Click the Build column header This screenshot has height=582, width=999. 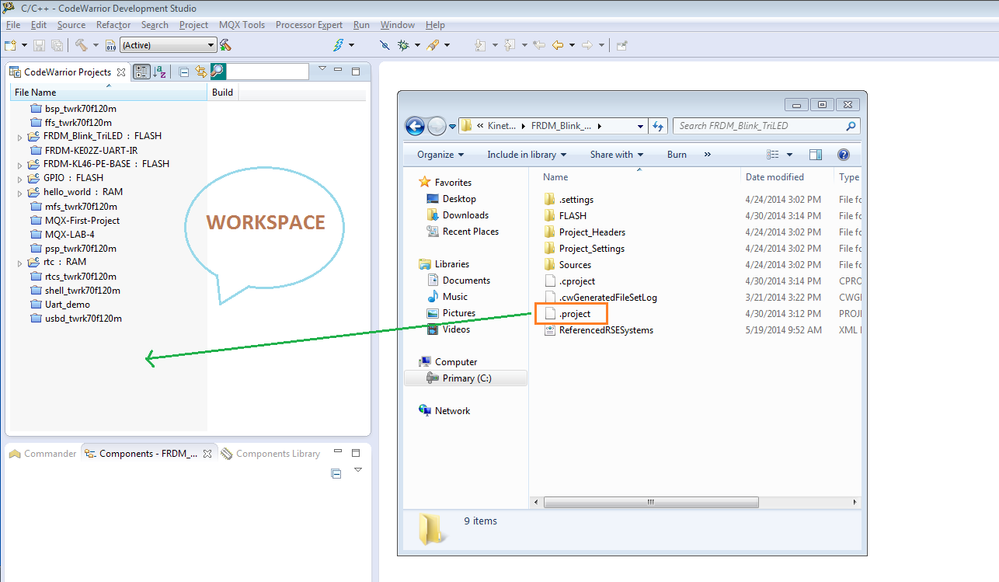(x=222, y=92)
